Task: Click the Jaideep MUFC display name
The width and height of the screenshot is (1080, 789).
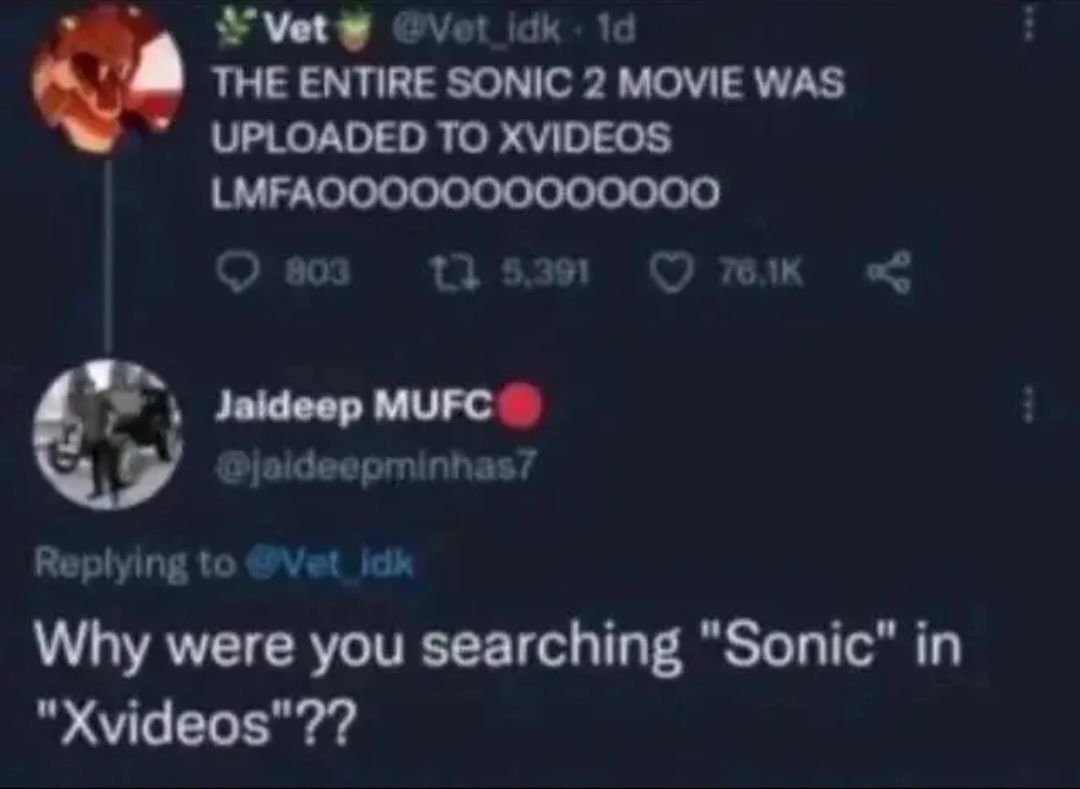Action: [355, 406]
